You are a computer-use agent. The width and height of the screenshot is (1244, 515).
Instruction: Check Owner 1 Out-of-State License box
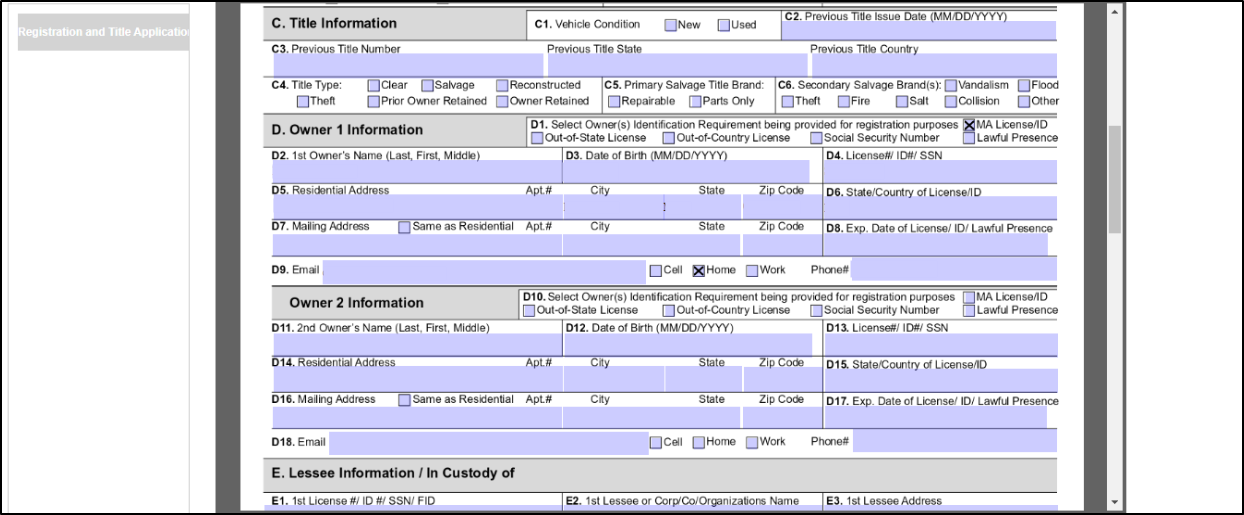537,138
